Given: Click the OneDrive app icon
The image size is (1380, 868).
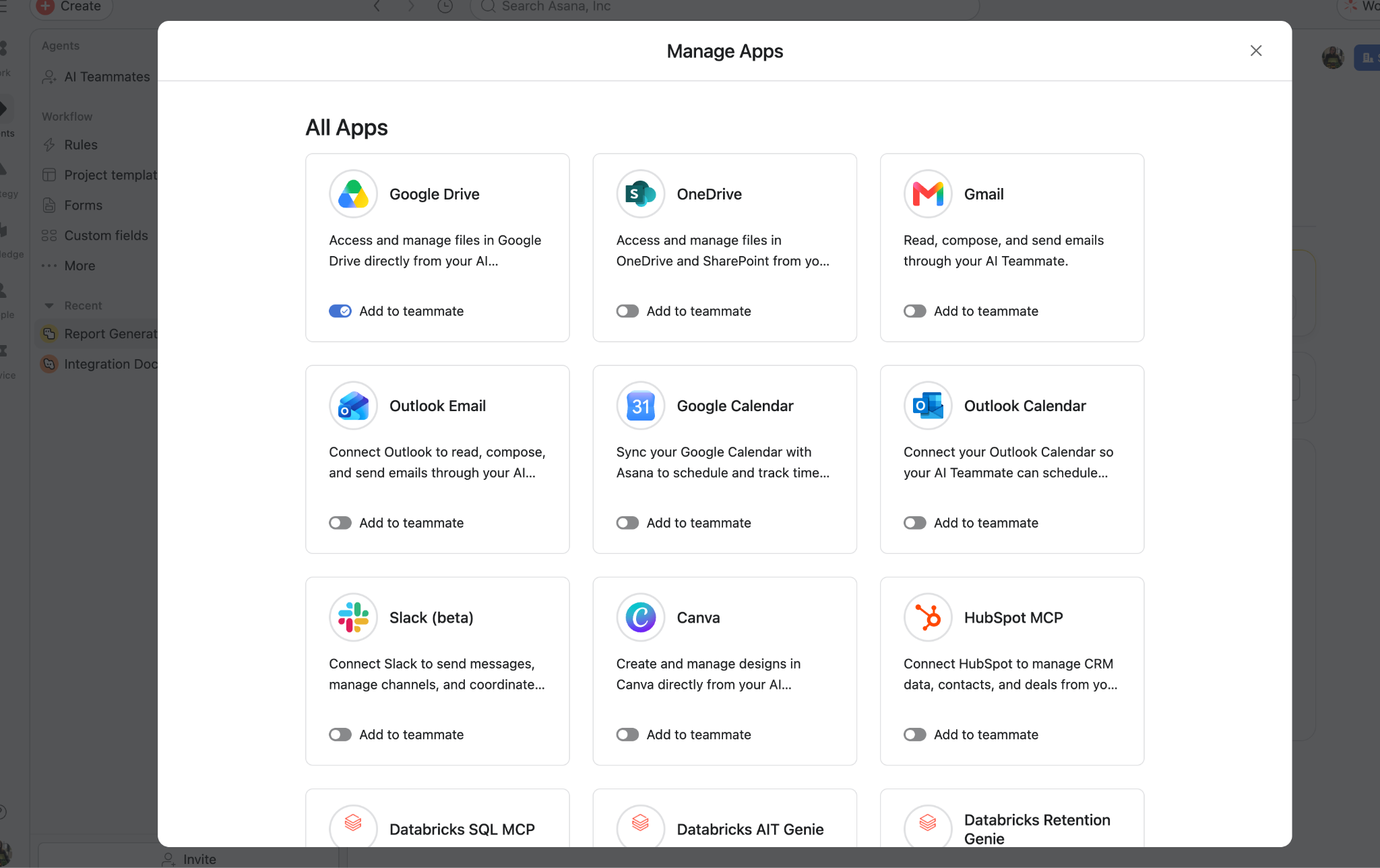Looking at the screenshot, I should [641, 194].
